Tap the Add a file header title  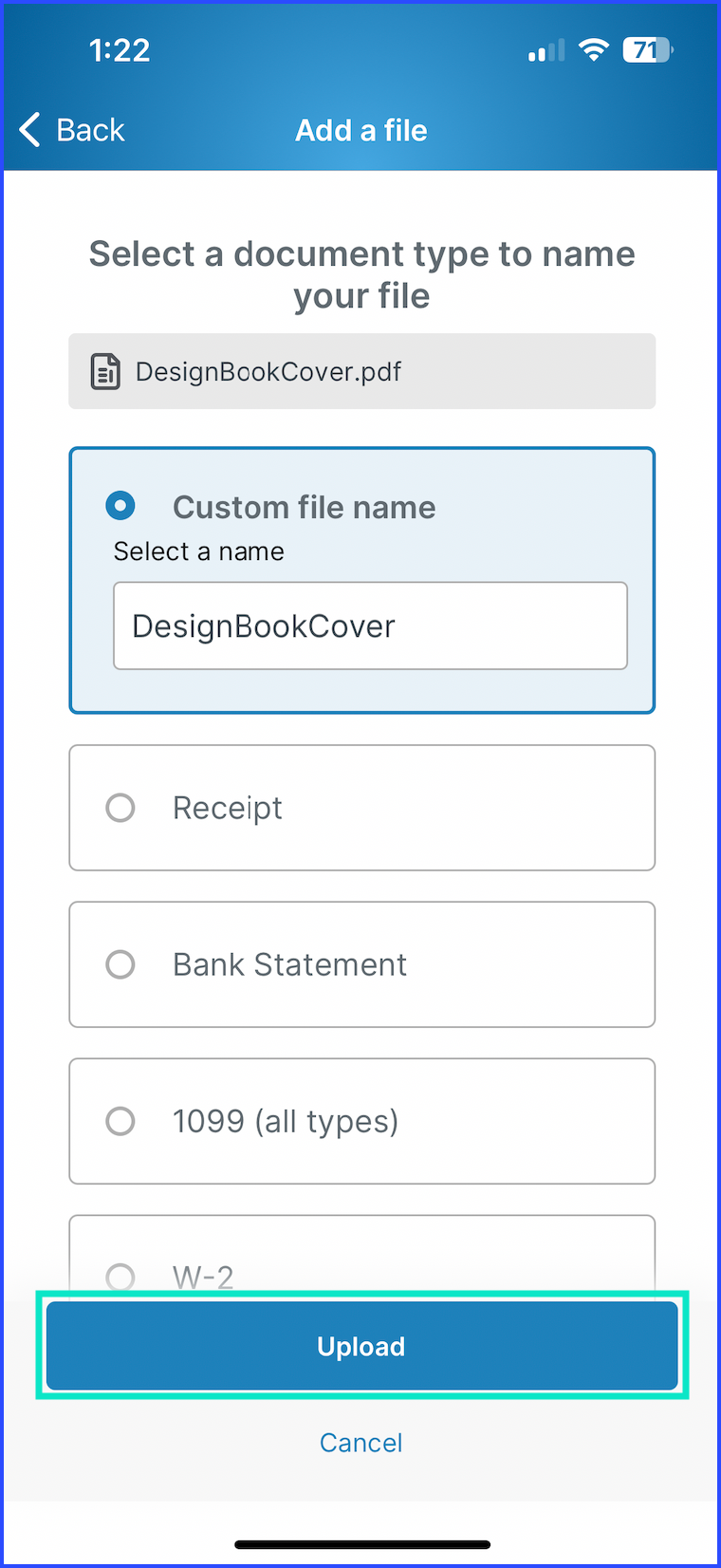click(x=361, y=130)
